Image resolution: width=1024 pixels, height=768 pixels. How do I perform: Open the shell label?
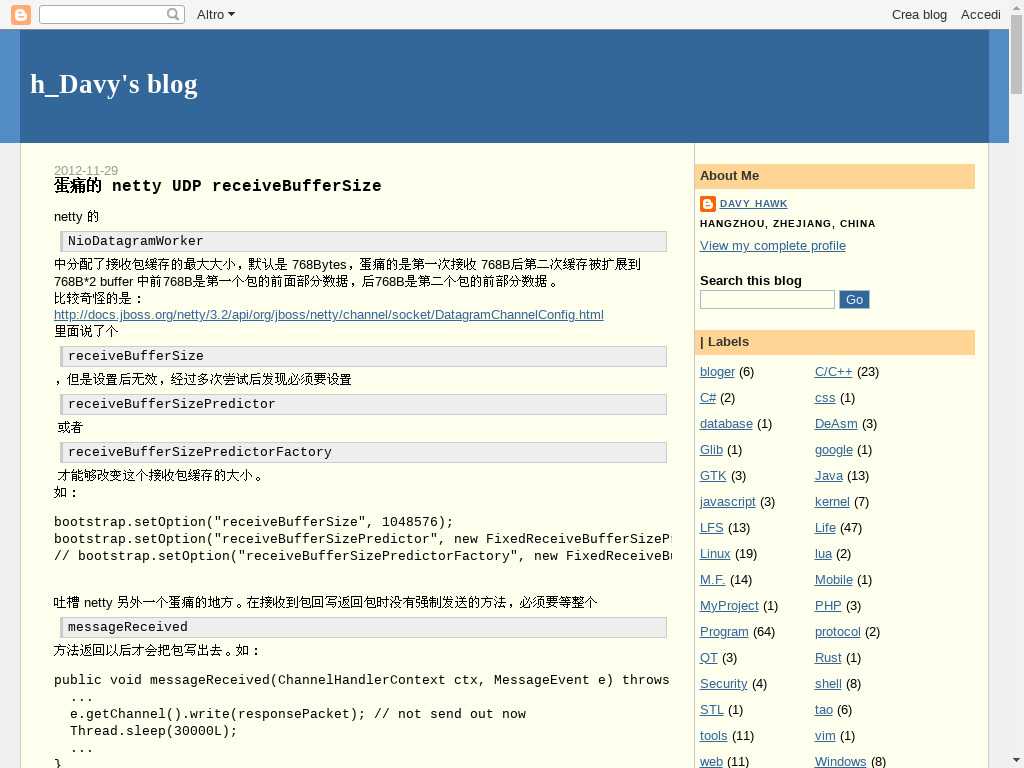[x=828, y=684]
